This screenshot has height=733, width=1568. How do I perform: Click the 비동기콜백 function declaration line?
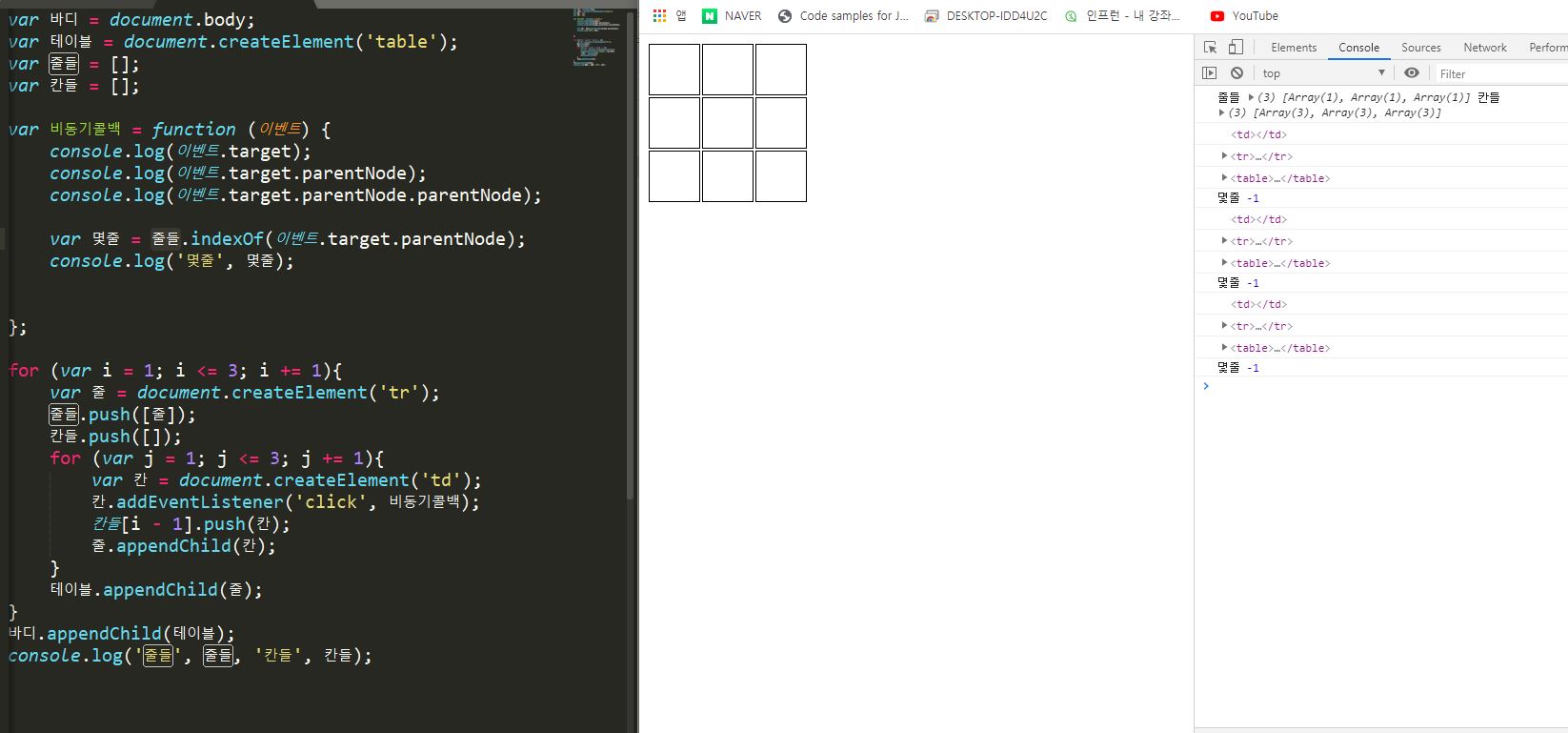point(170,130)
